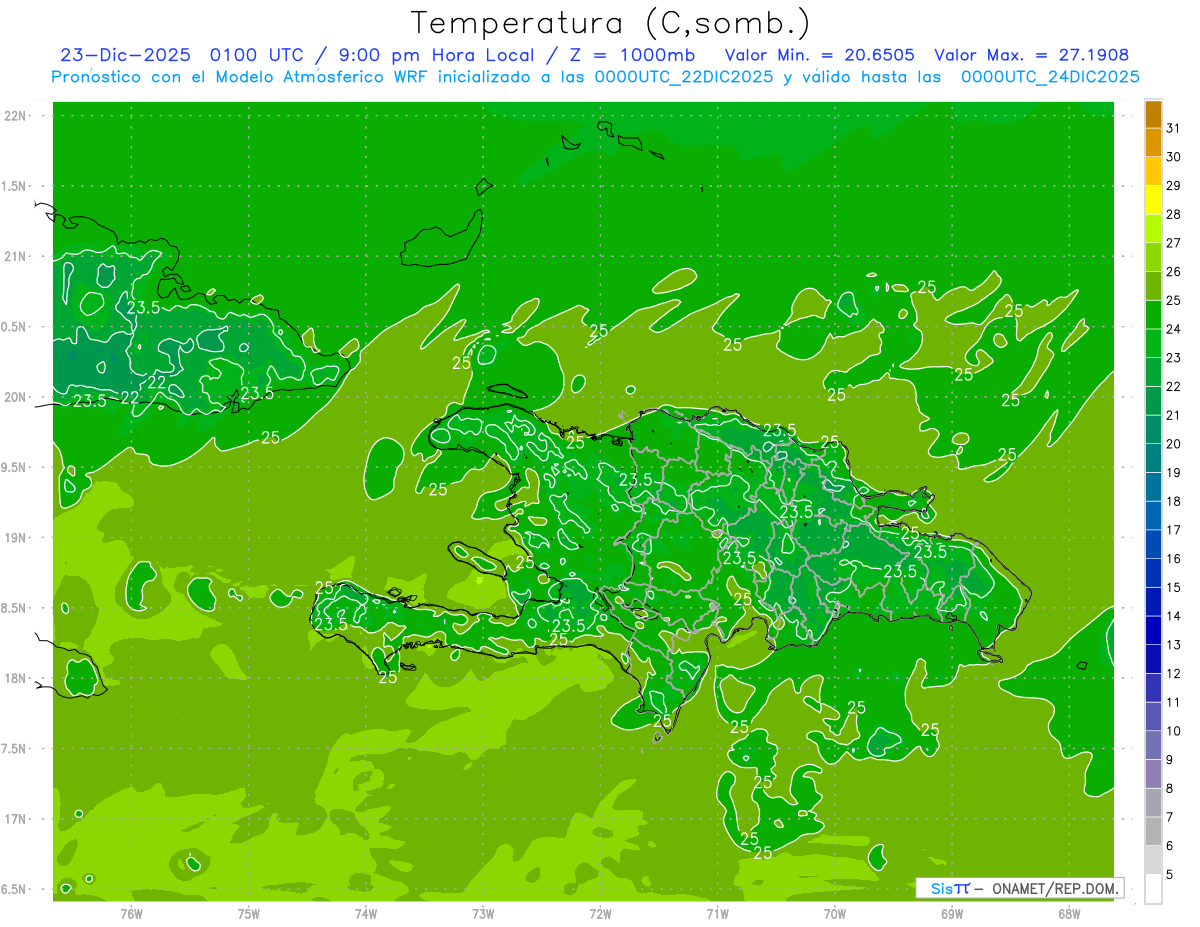The height and width of the screenshot is (927, 1200).
Task: Click colorbar label 13
Action: 1173,645
